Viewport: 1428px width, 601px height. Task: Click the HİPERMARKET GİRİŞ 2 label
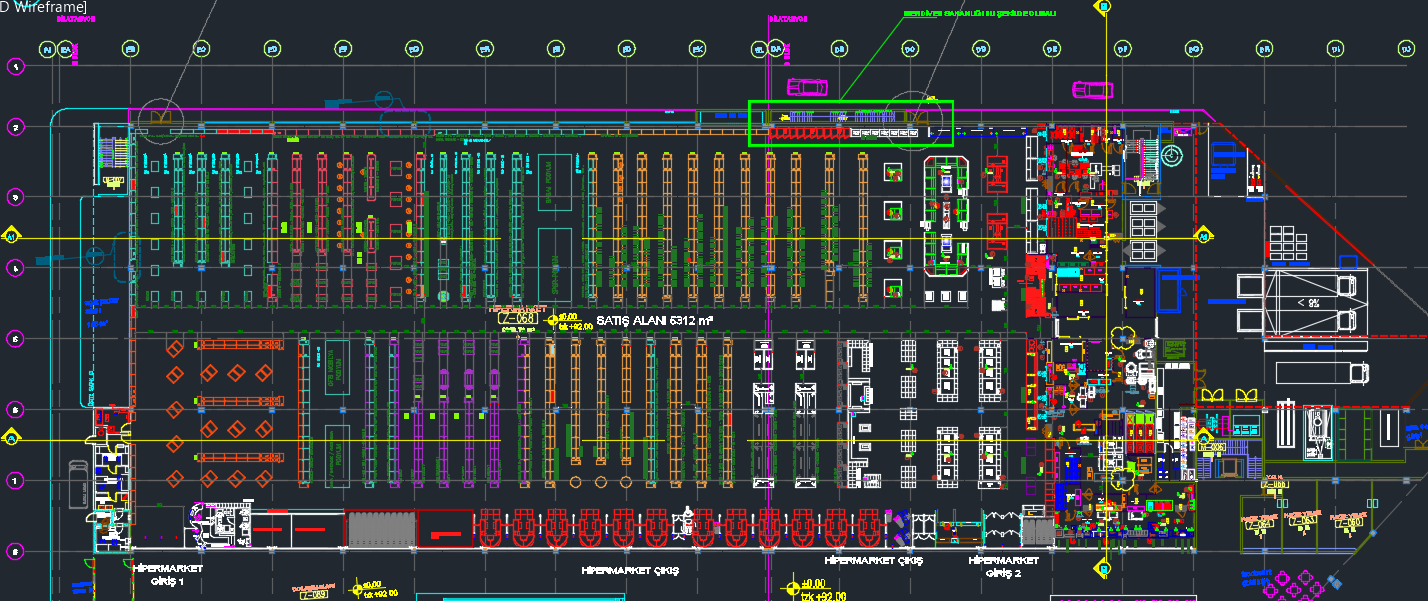[x=1003, y=566]
